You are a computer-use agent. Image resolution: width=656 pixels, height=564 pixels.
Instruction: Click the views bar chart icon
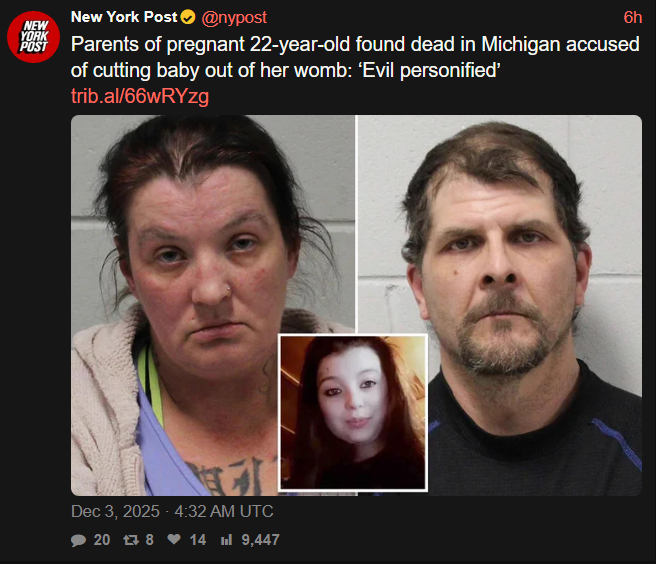(x=226, y=540)
